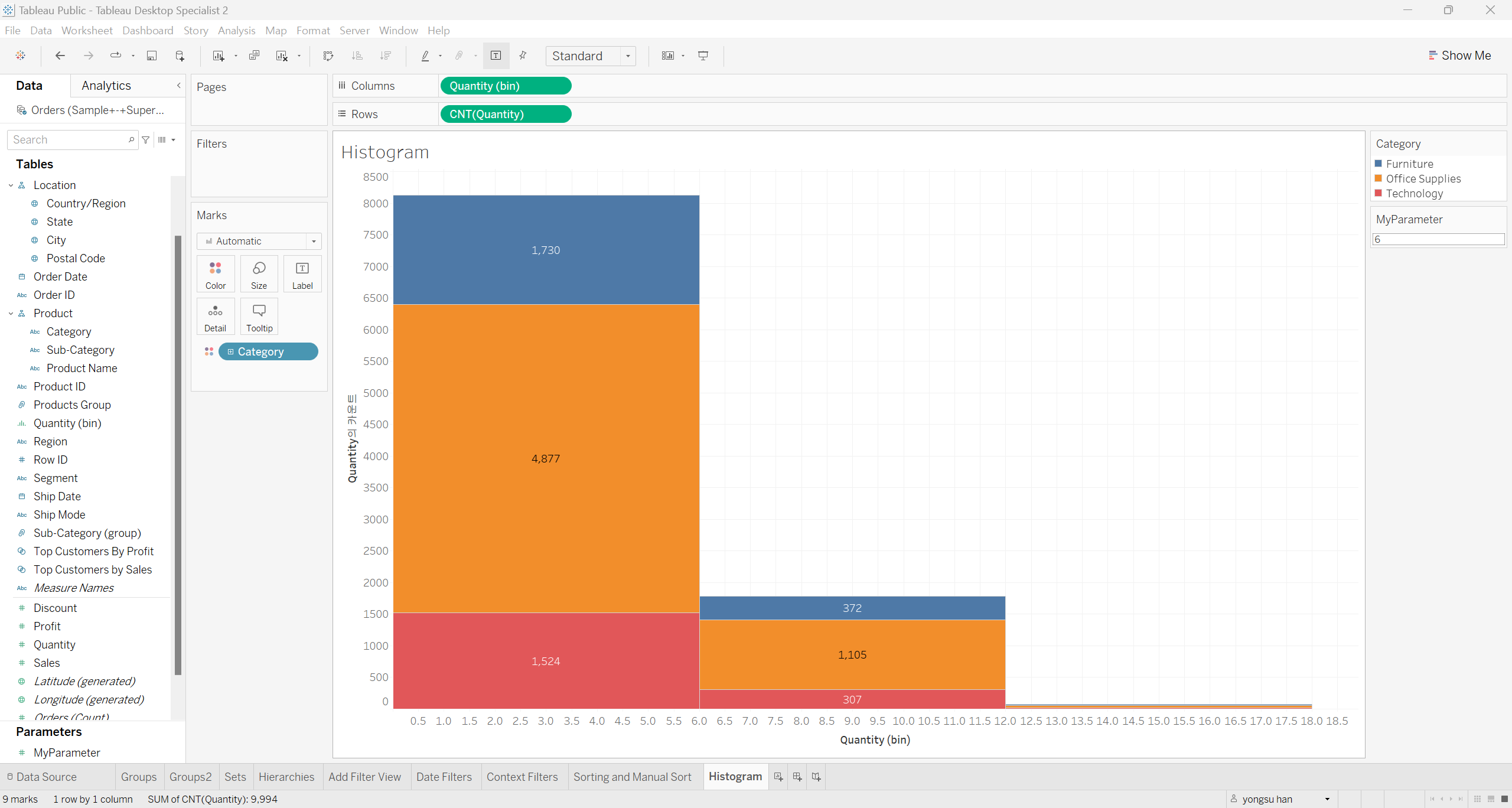Click the MyParameter value input field
Screen dimensions: 1512x808
point(1438,239)
